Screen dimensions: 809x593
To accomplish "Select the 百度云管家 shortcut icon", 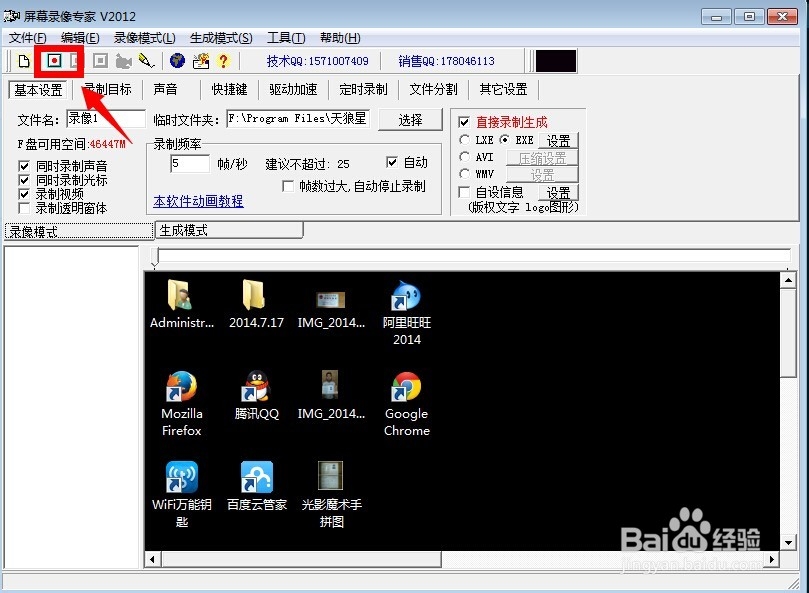I will [256, 477].
